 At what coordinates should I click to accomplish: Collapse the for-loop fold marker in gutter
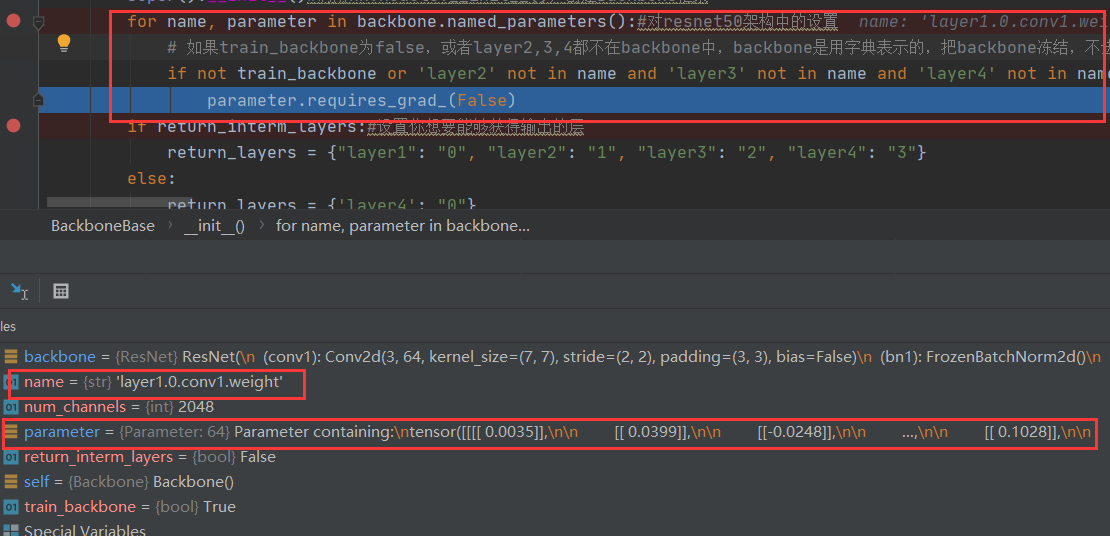point(39,22)
